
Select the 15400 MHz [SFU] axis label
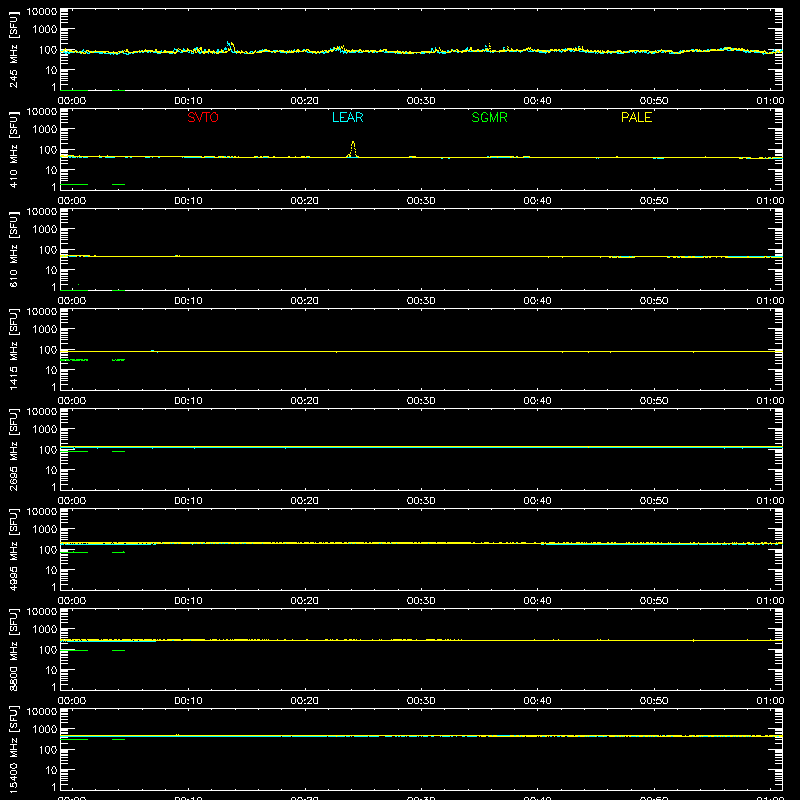pyautogui.click(x=13, y=749)
